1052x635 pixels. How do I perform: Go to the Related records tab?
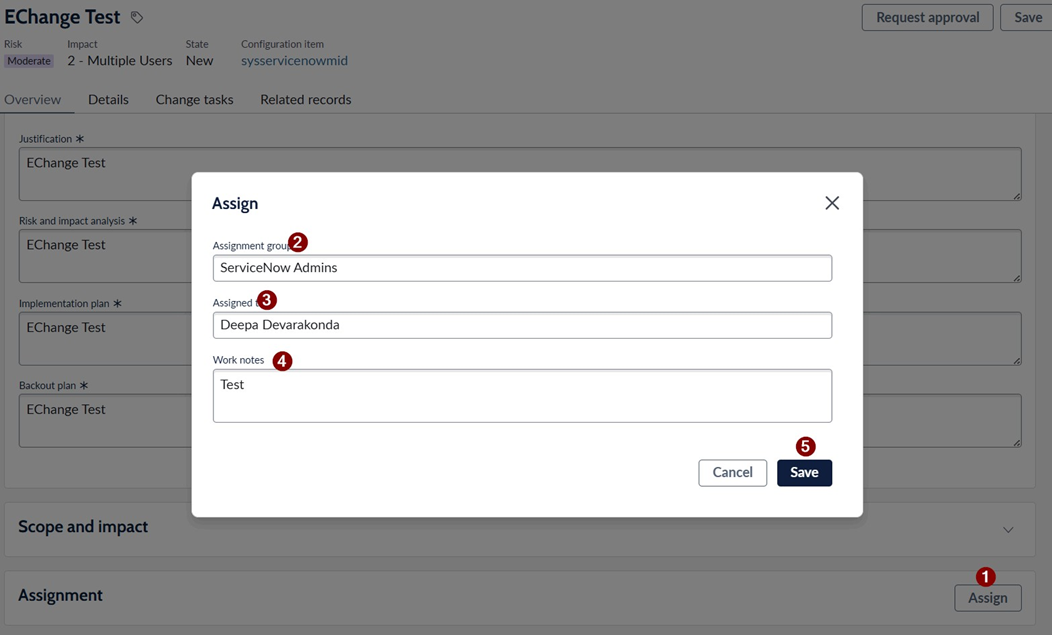pos(306,99)
